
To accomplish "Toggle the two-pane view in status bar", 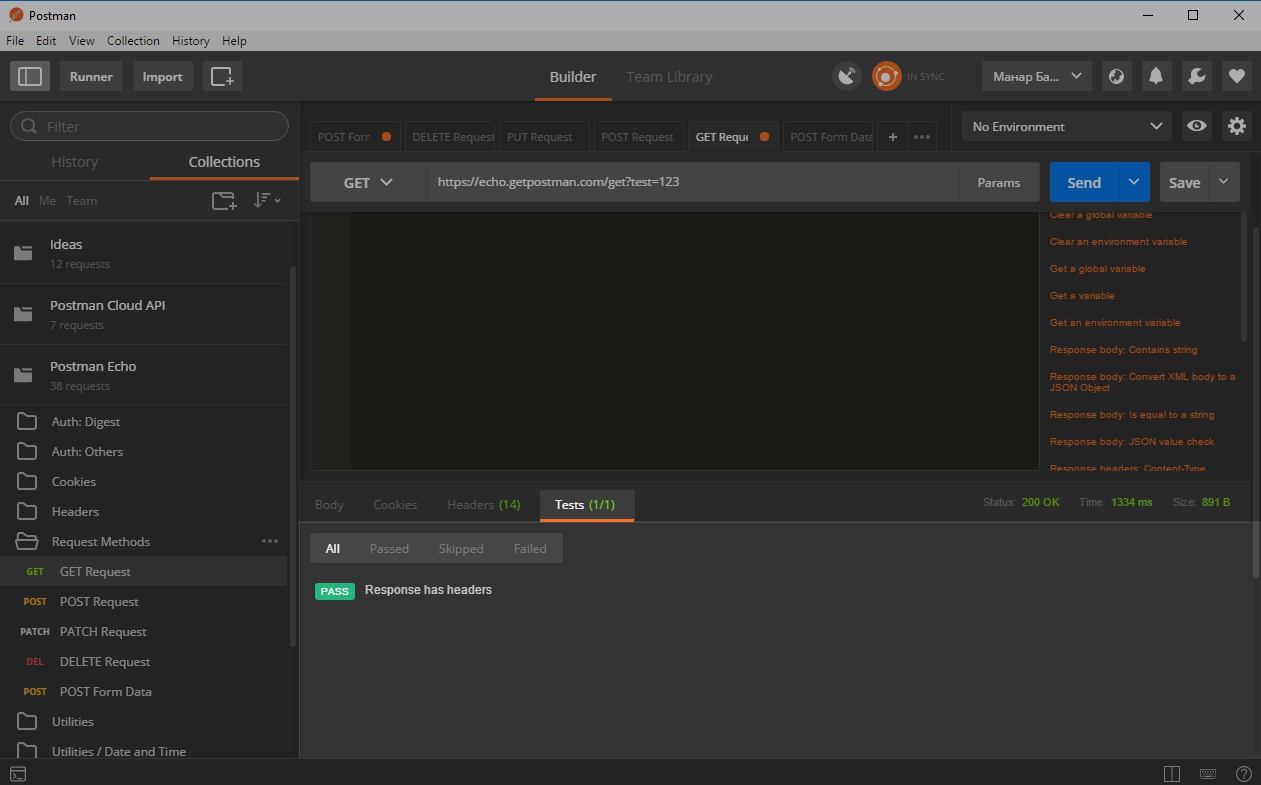I will [1170, 773].
